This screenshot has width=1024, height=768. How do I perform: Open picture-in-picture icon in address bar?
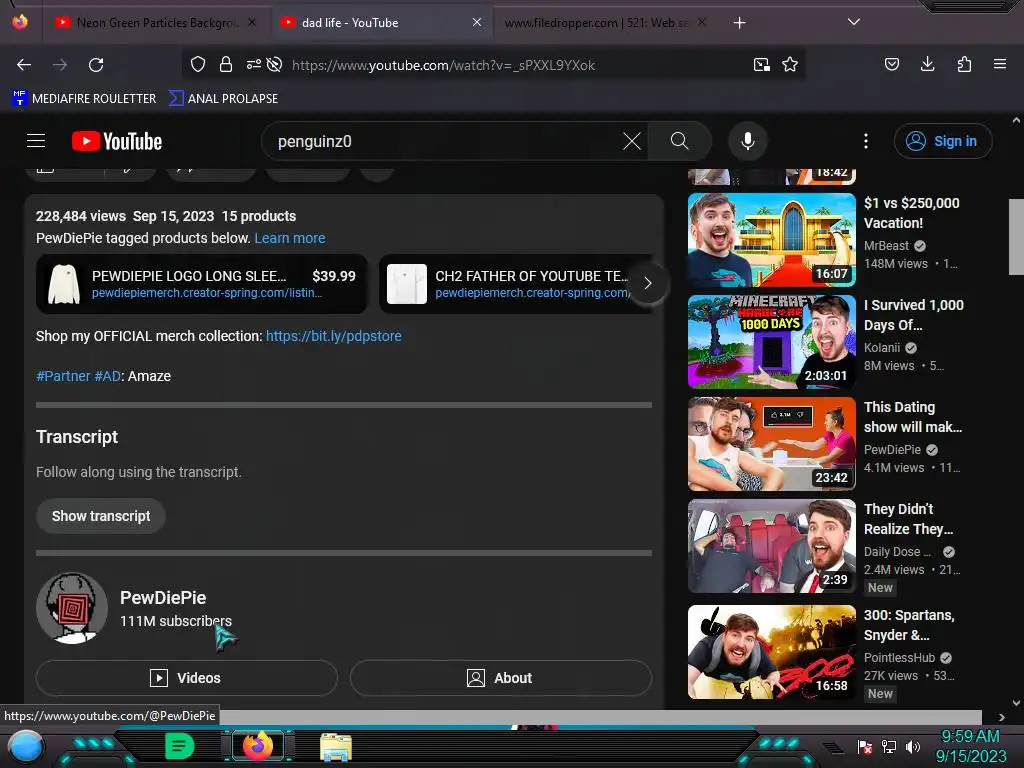coord(761,65)
